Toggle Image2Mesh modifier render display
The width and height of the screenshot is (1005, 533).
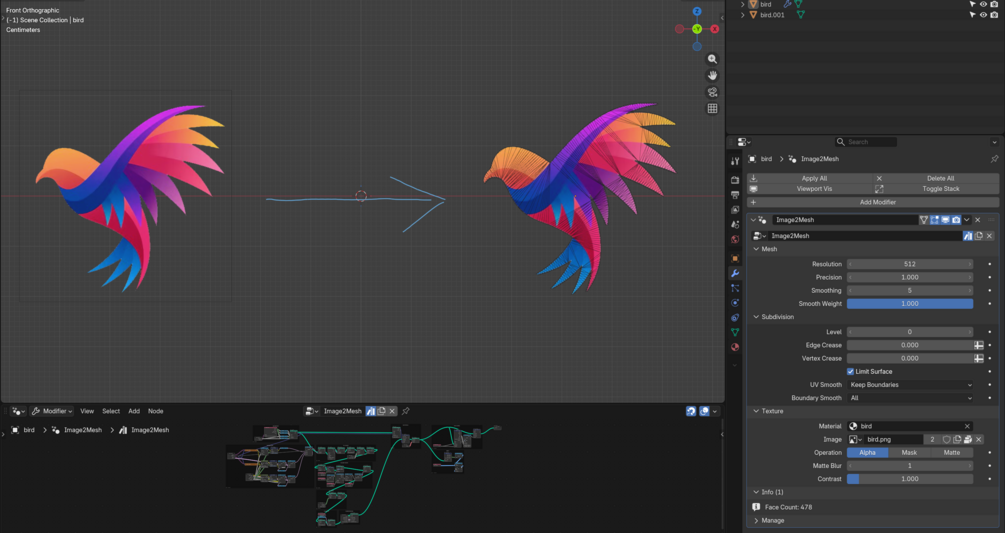coord(956,220)
